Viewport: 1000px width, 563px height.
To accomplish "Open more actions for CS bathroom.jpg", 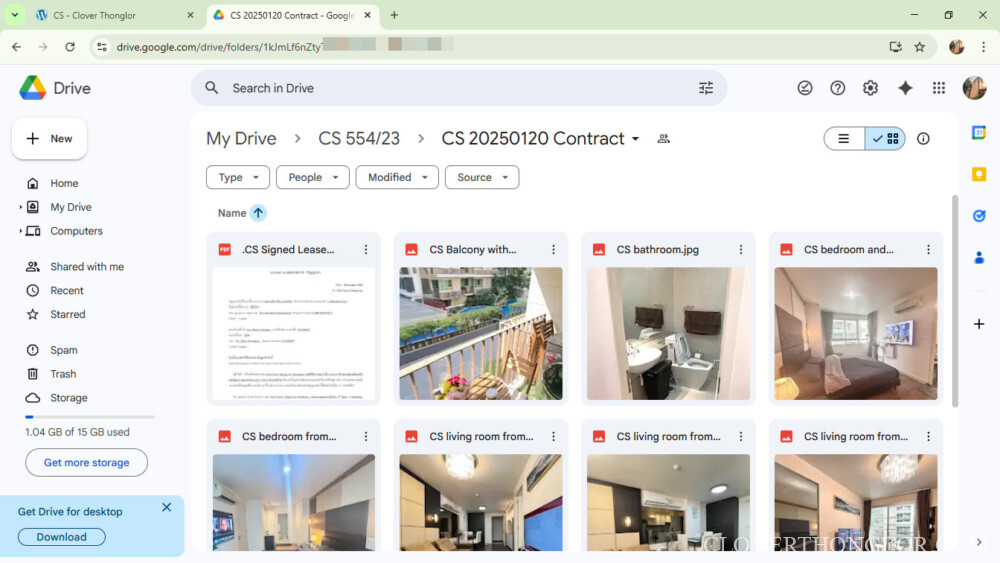I will click(741, 250).
